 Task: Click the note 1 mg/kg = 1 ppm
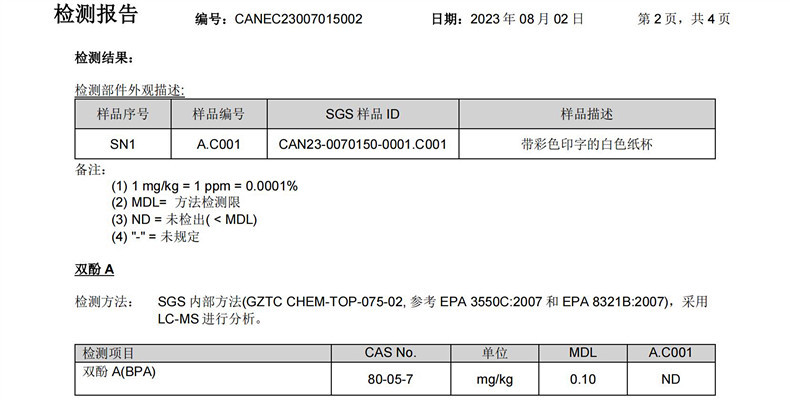pyautogui.click(x=204, y=186)
